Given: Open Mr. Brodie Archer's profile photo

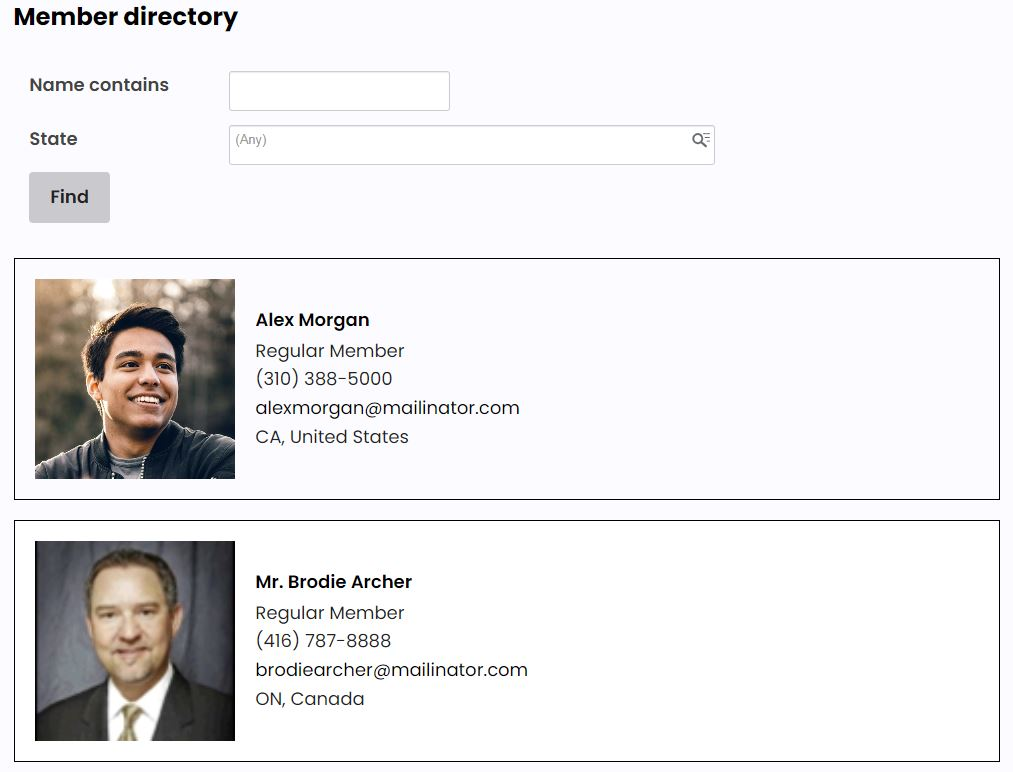Looking at the screenshot, I should pyautogui.click(x=135, y=641).
